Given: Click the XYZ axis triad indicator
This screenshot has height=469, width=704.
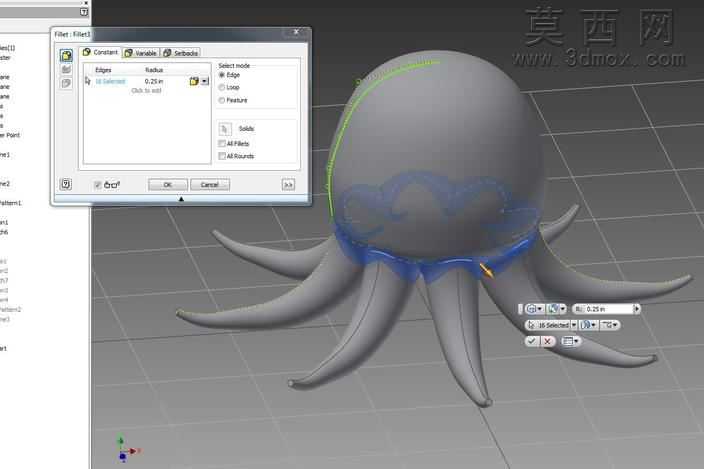Looking at the screenshot, I should coord(128,447).
